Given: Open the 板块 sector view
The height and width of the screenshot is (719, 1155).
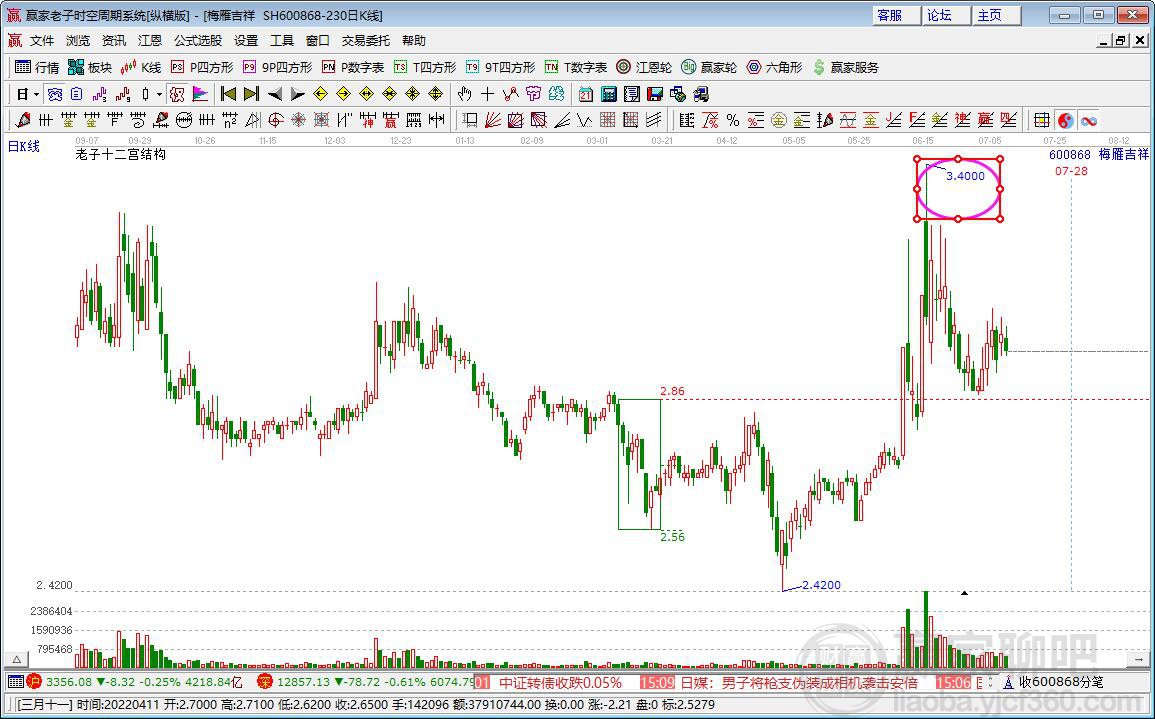Looking at the screenshot, I should 90,67.
